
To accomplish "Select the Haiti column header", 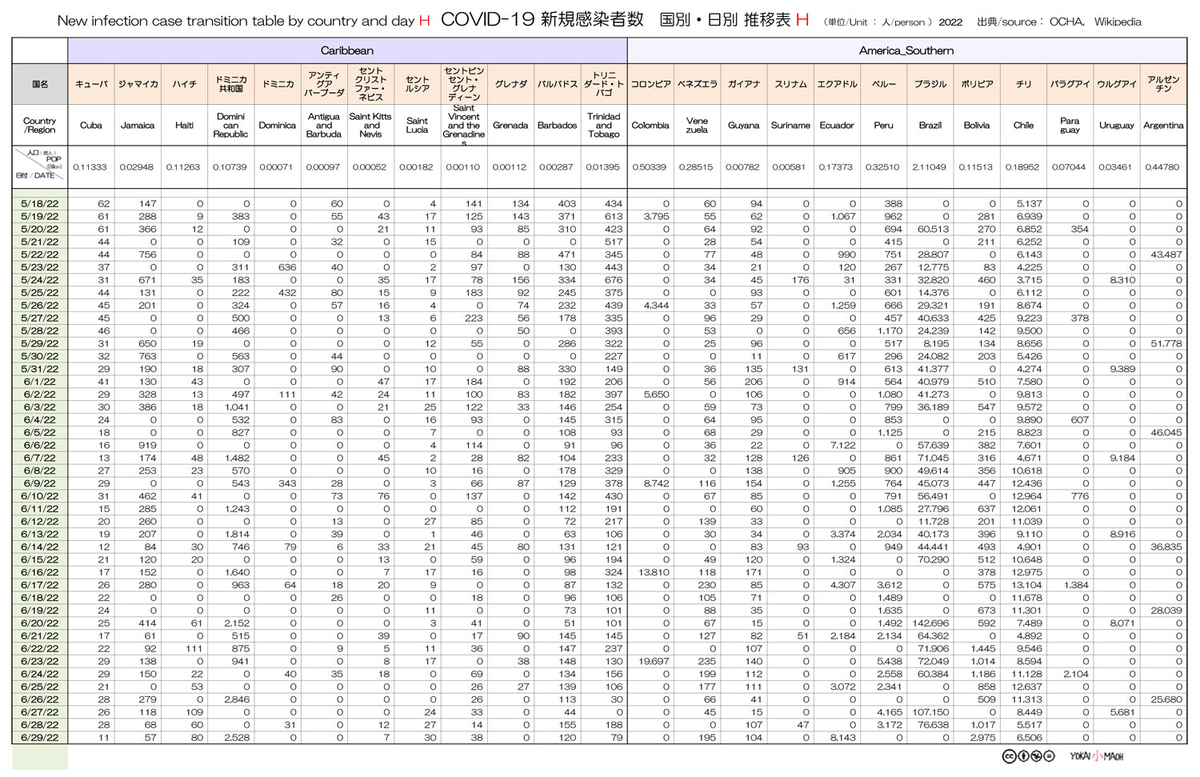I will pos(184,125).
